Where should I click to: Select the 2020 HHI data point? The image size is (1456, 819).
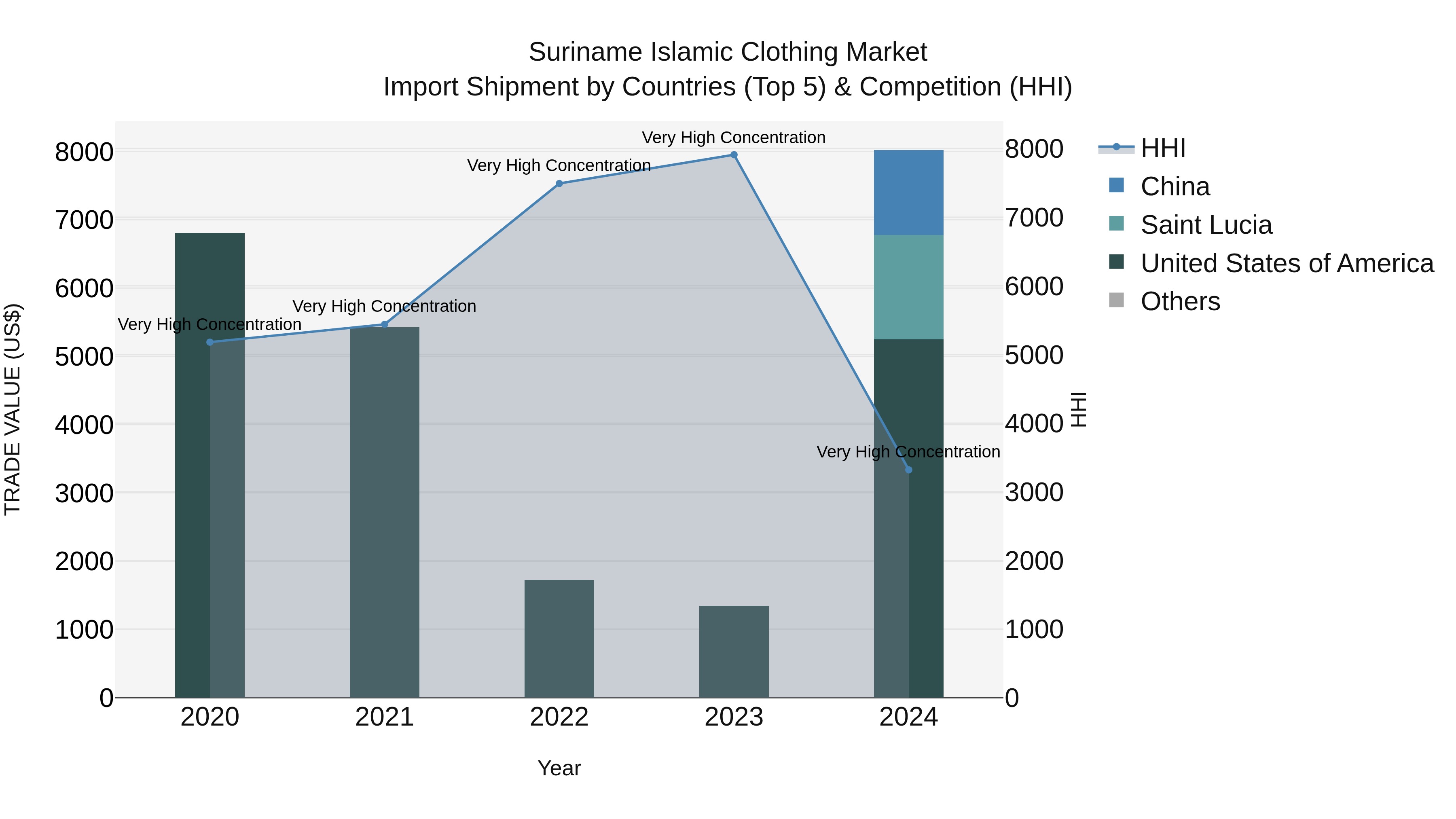[x=210, y=342]
